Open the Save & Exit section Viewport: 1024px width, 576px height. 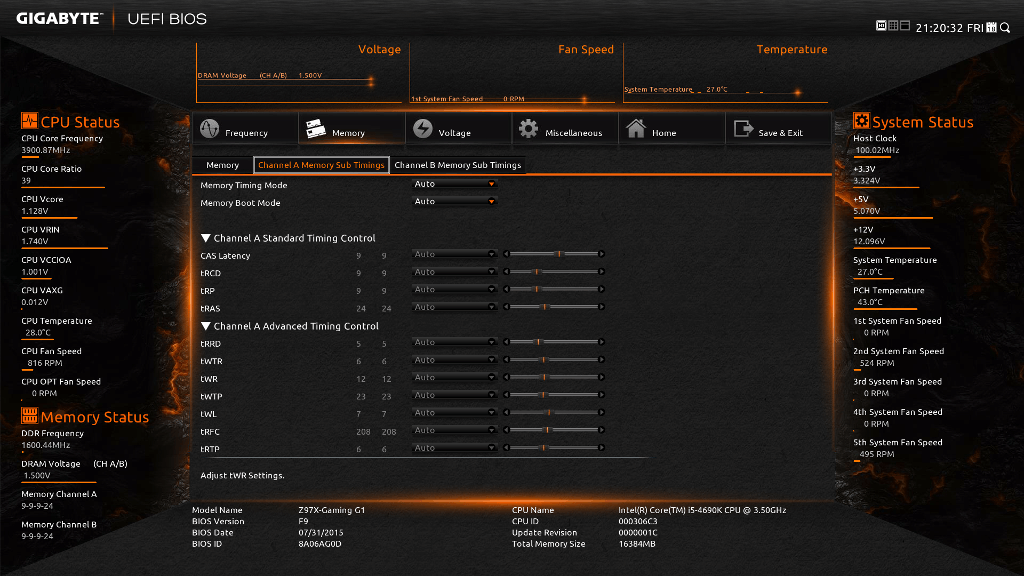click(778, 129)
